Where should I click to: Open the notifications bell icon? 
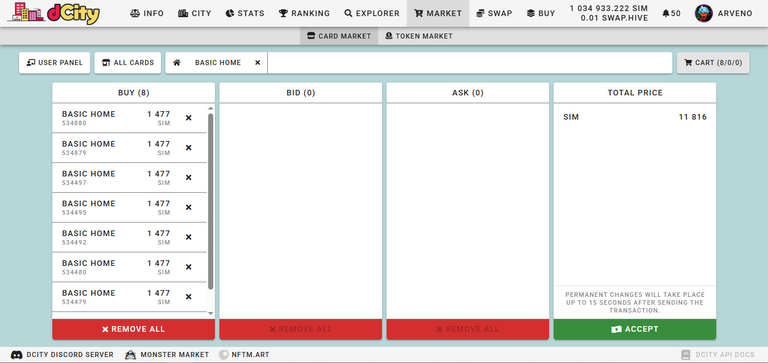[x=666, y=13]
